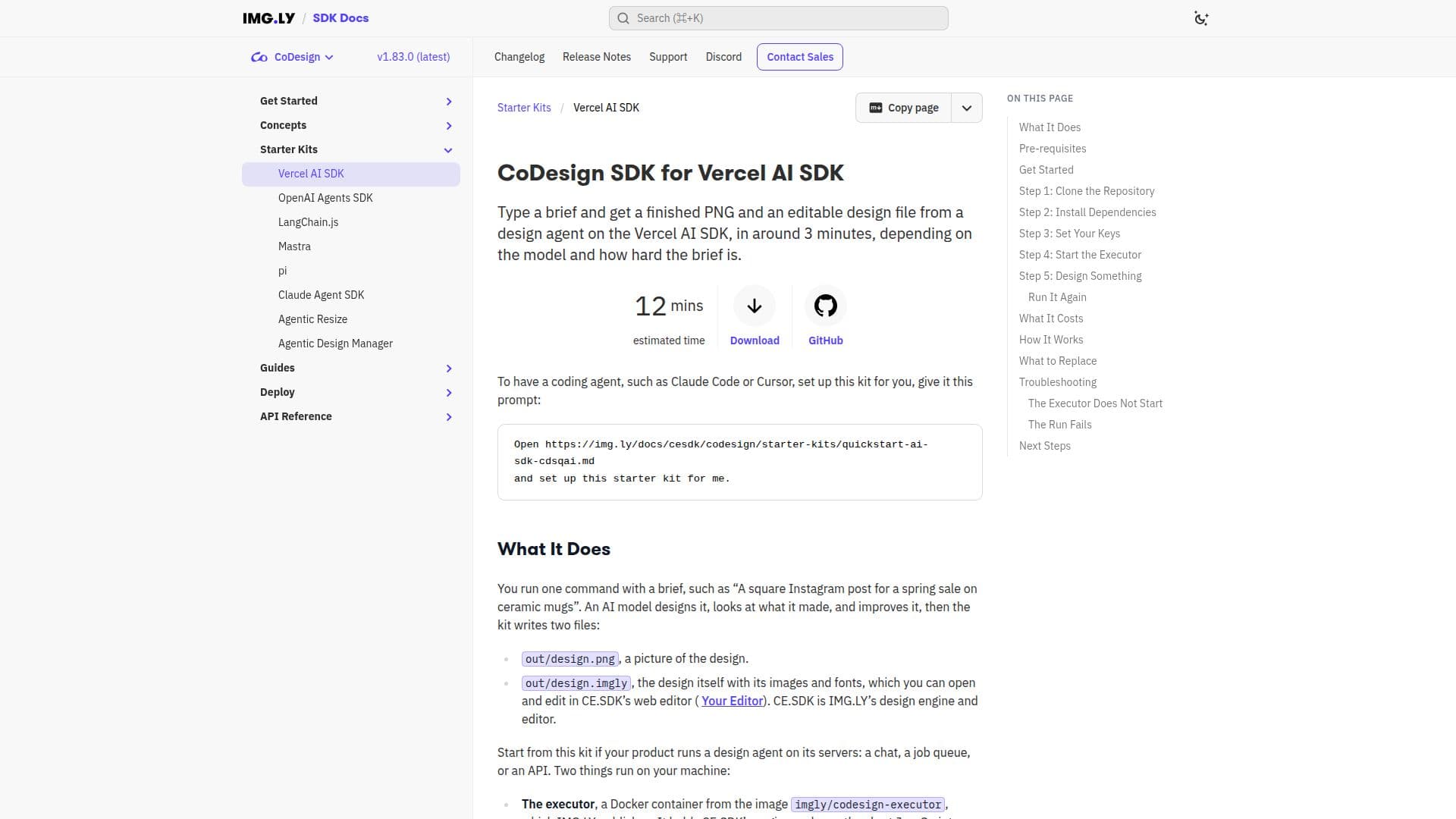Screen dimensions: 1456x819
Task: Toggle dark mode with the moon icon
Action: (x=1200, y=18)
